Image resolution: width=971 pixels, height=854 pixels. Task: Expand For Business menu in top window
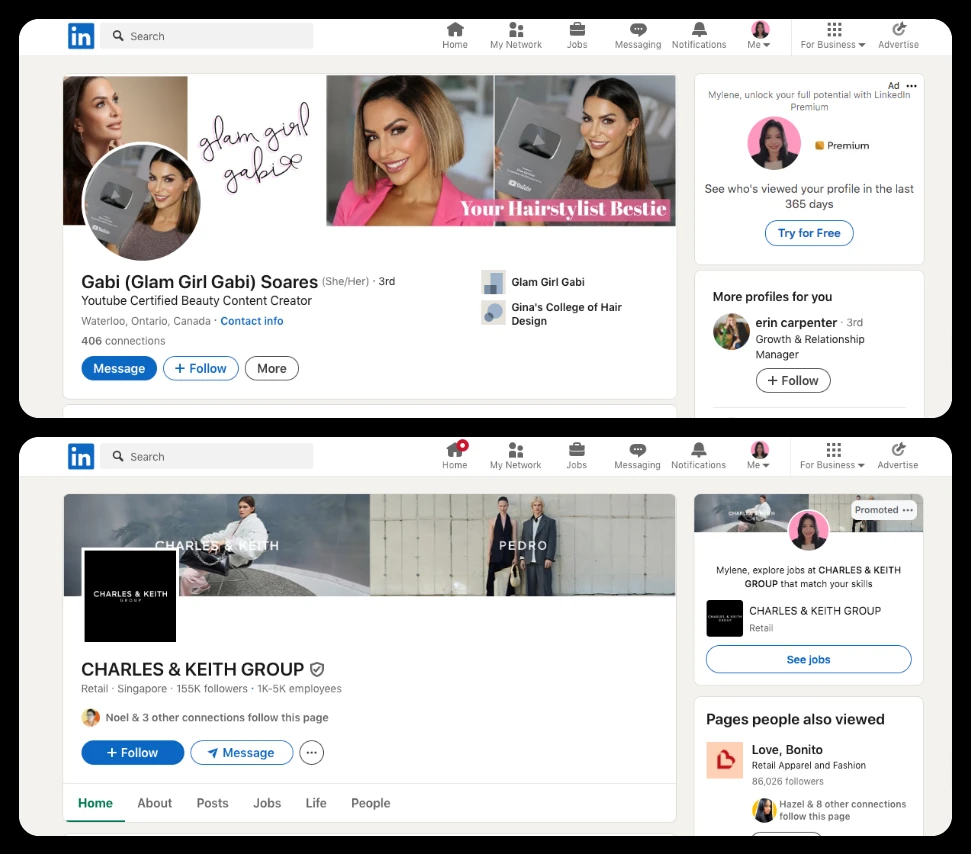(x=834, y=35)
